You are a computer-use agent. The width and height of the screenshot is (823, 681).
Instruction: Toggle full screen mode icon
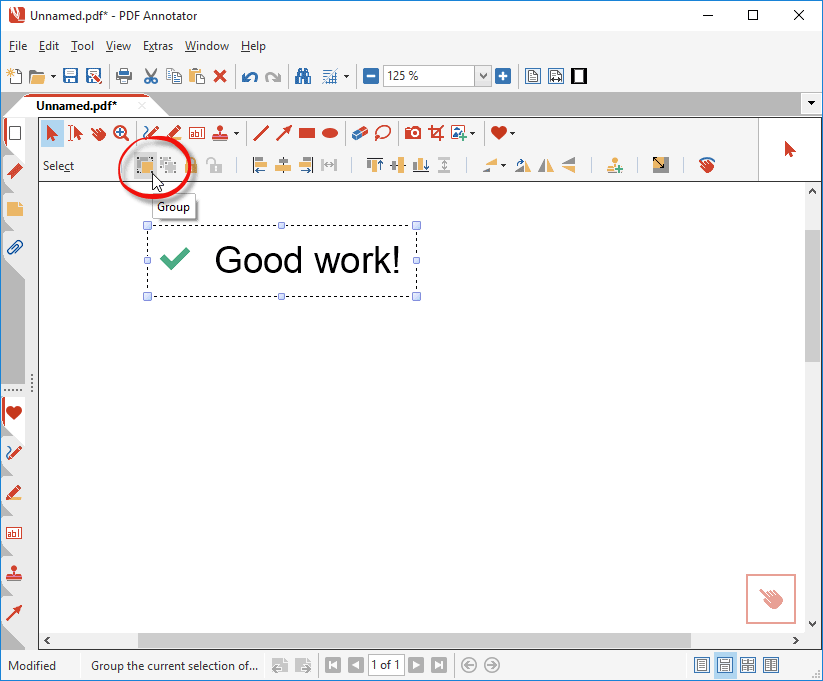tap(579, 76)
